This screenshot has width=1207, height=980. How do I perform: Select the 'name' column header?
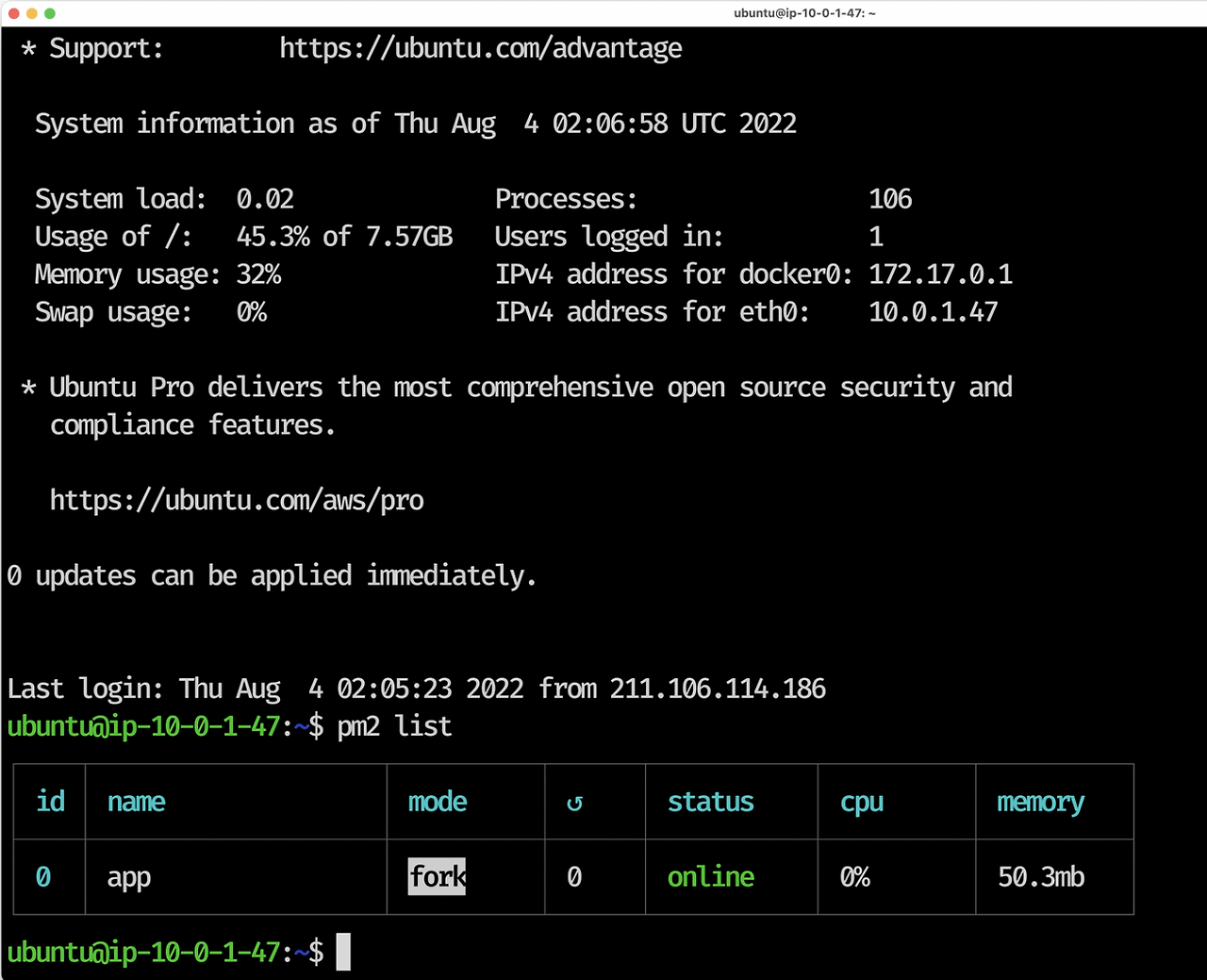point(136,801)
